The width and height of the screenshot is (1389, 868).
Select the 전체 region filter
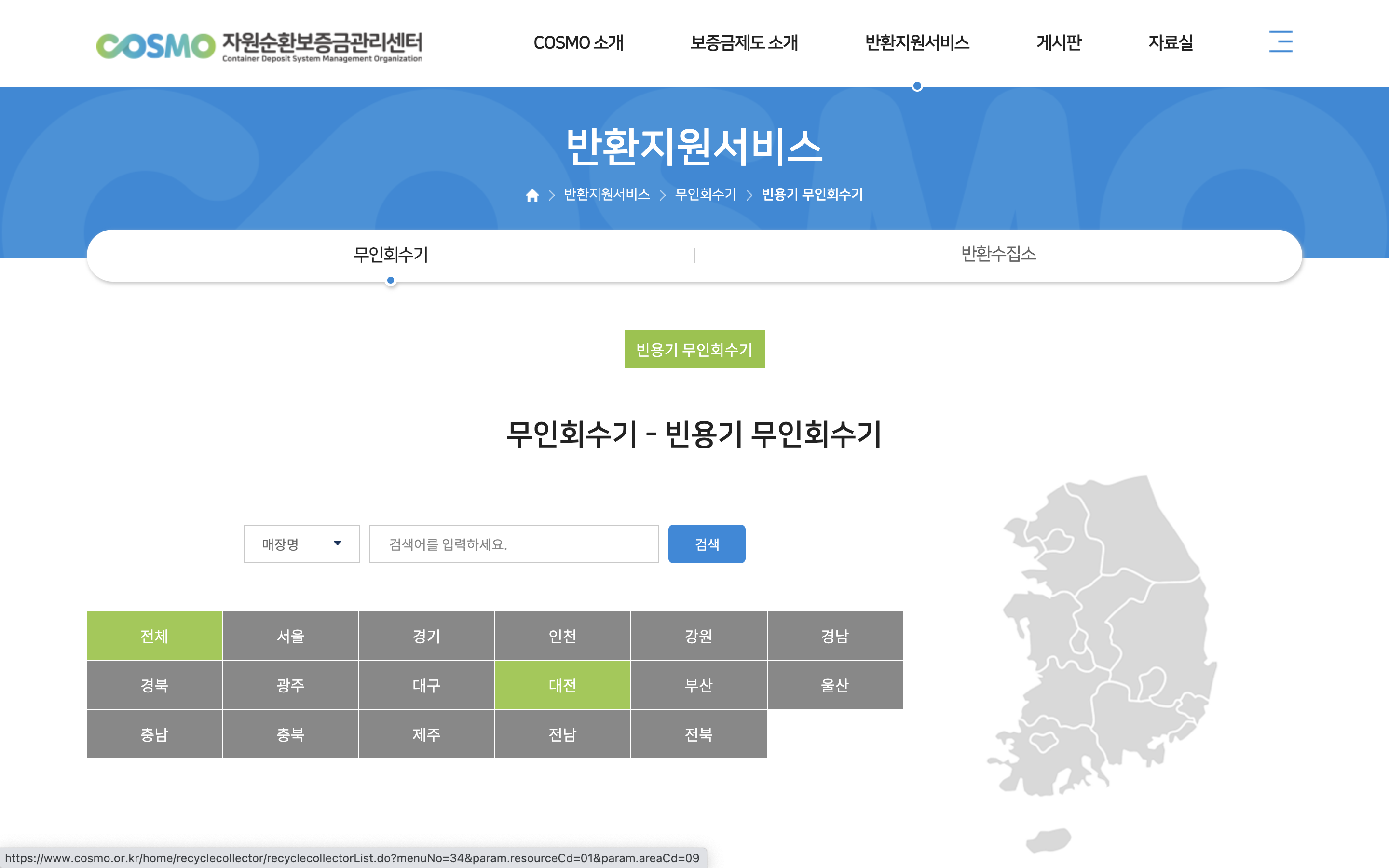pyautogui.click(x=154, y=636)
